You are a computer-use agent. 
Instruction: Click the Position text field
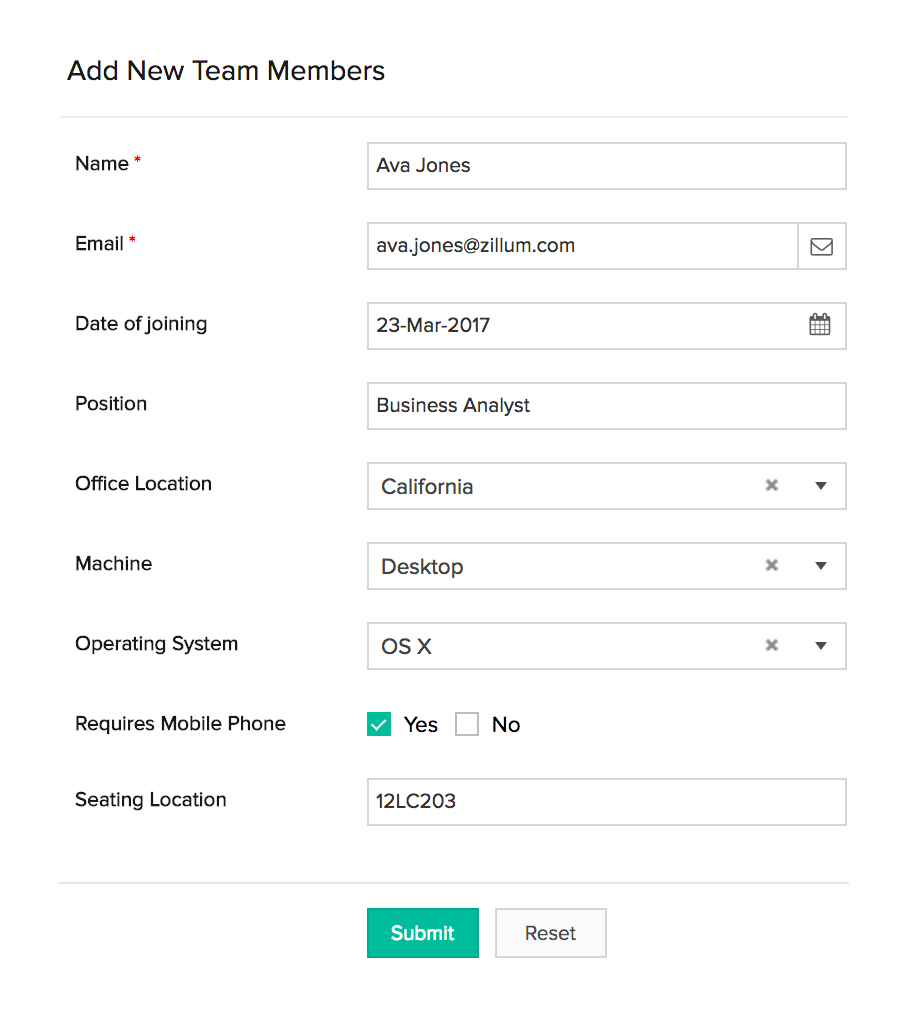(606, 406)
